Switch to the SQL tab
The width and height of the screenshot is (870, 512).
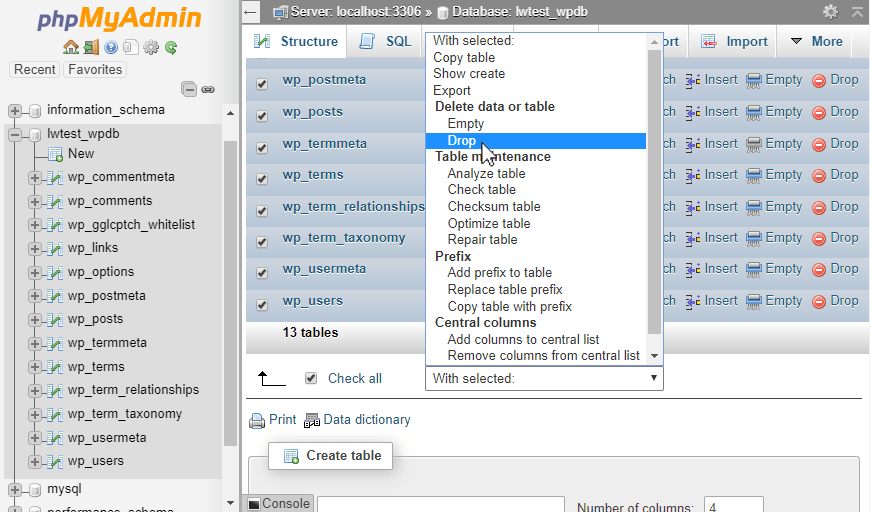[386, 41]
